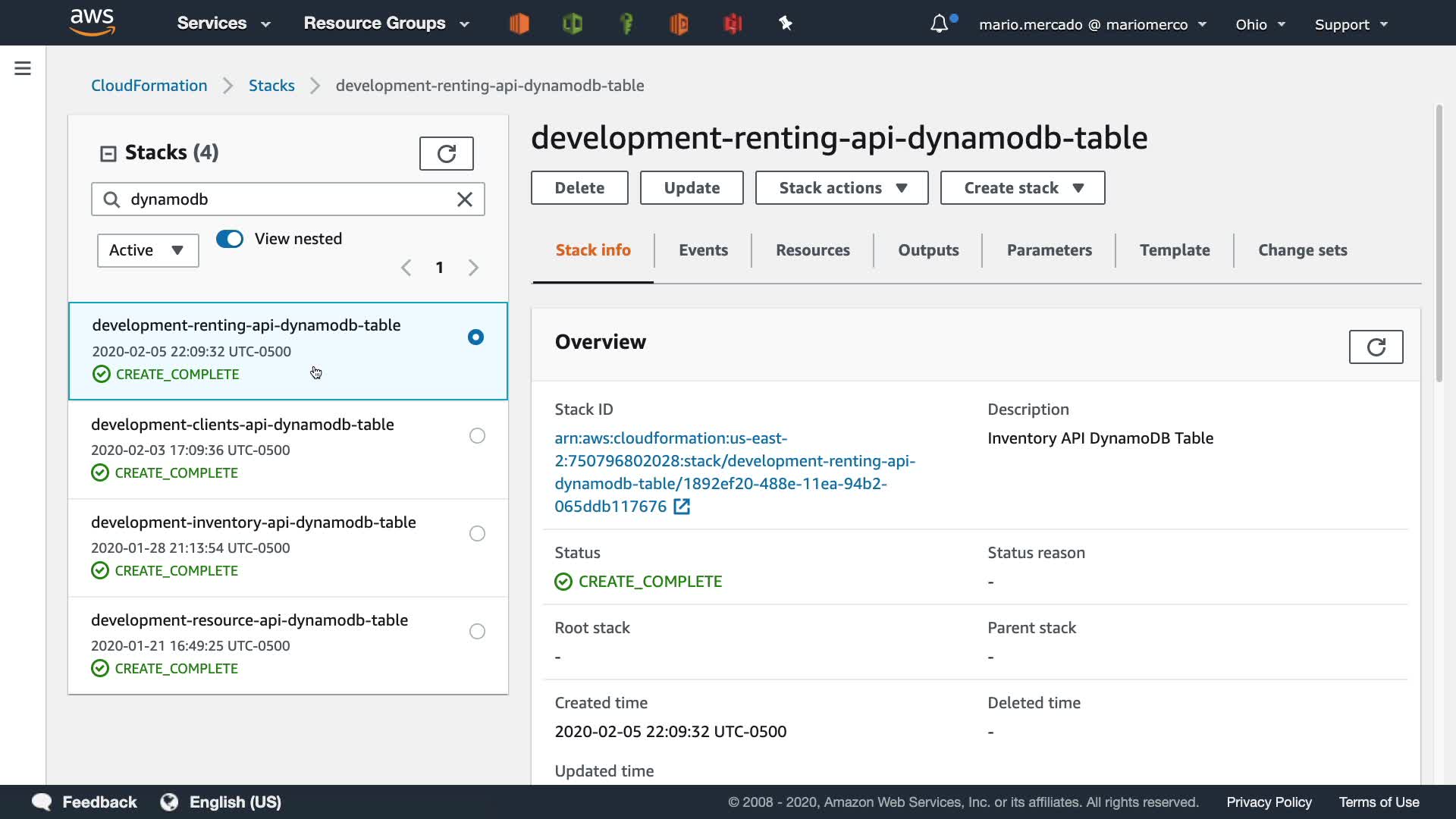Screen dimensions: 1456x819
Task: Open the hamburger navigation menu
Action: pos(23,68)
